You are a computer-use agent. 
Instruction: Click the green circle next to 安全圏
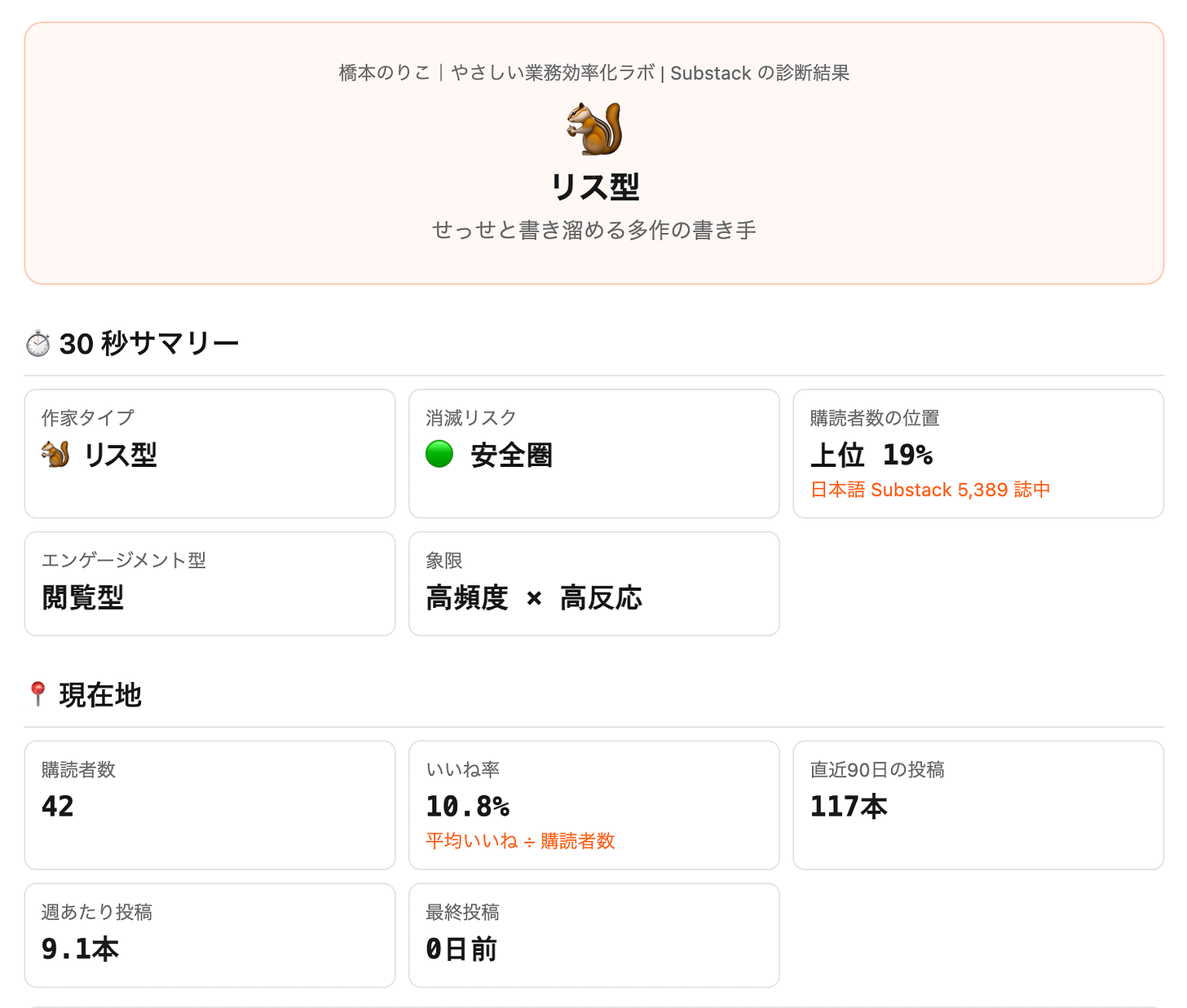pyautogui.click(x=439, y=454)
